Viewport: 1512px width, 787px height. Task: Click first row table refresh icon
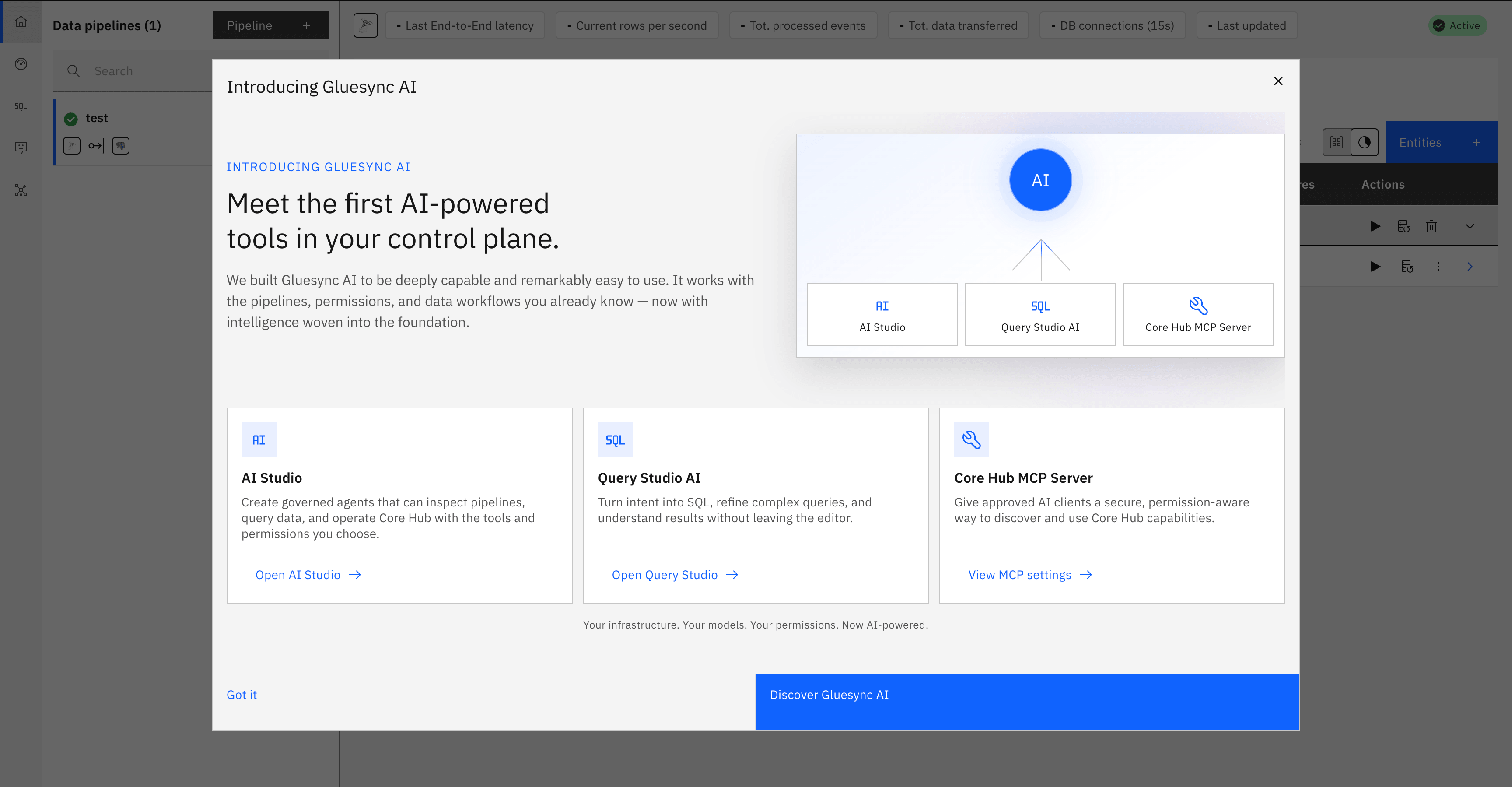1403,226
